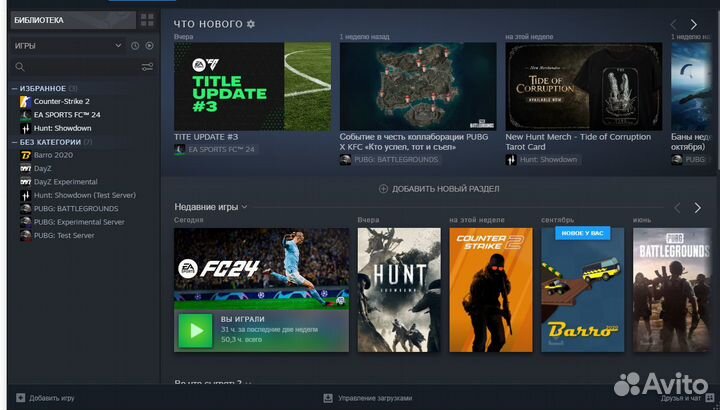Click the library search field

(x=83, y=67)
